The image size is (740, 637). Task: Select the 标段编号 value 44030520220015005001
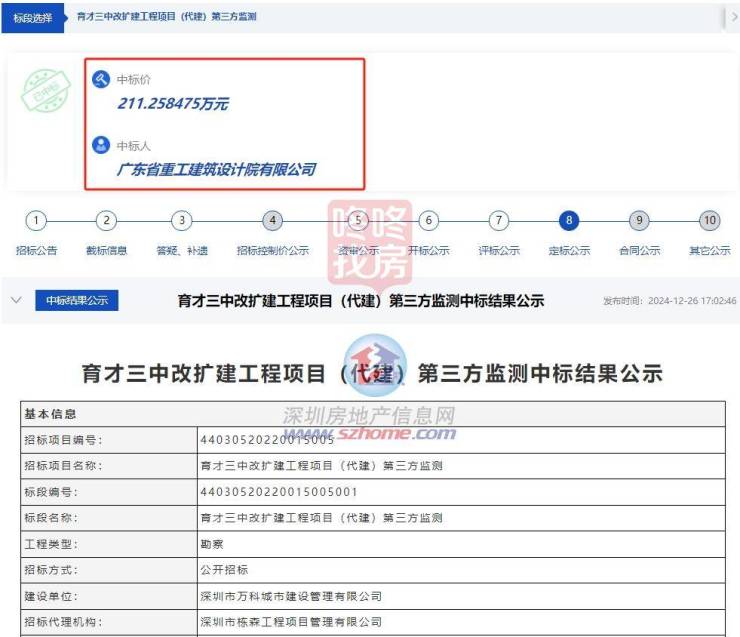[x=278, y=492]
